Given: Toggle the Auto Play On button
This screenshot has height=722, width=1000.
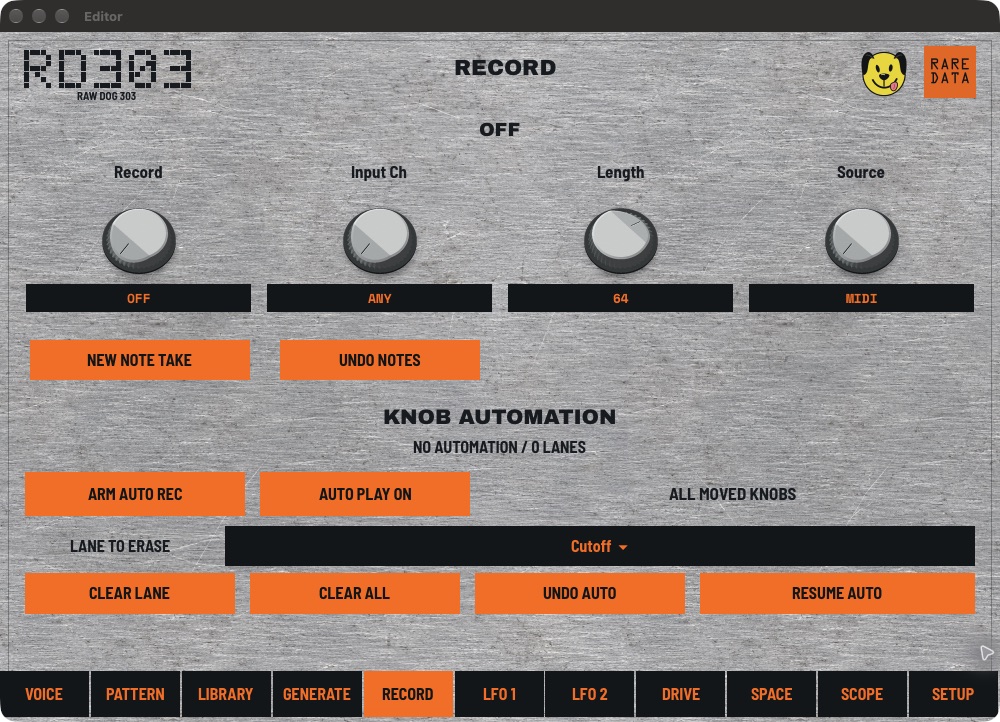Looking at the screenshot, I should [x=365, y=494].
